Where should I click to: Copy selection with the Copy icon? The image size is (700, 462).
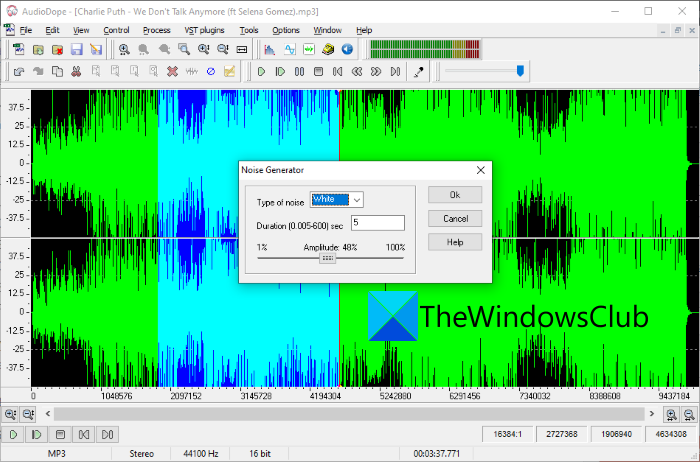pos(58,71)
